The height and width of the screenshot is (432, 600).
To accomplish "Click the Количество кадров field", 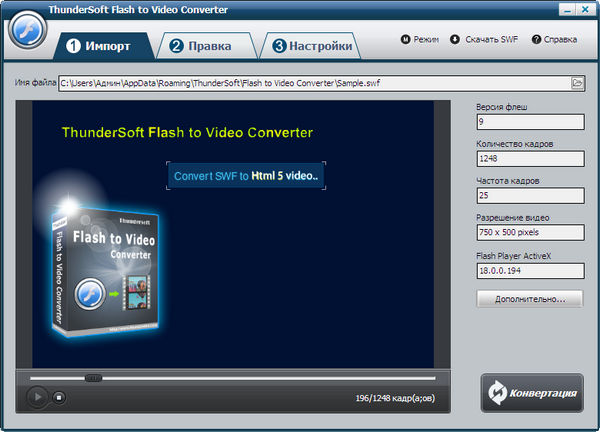I will click(x=530, y=159).
